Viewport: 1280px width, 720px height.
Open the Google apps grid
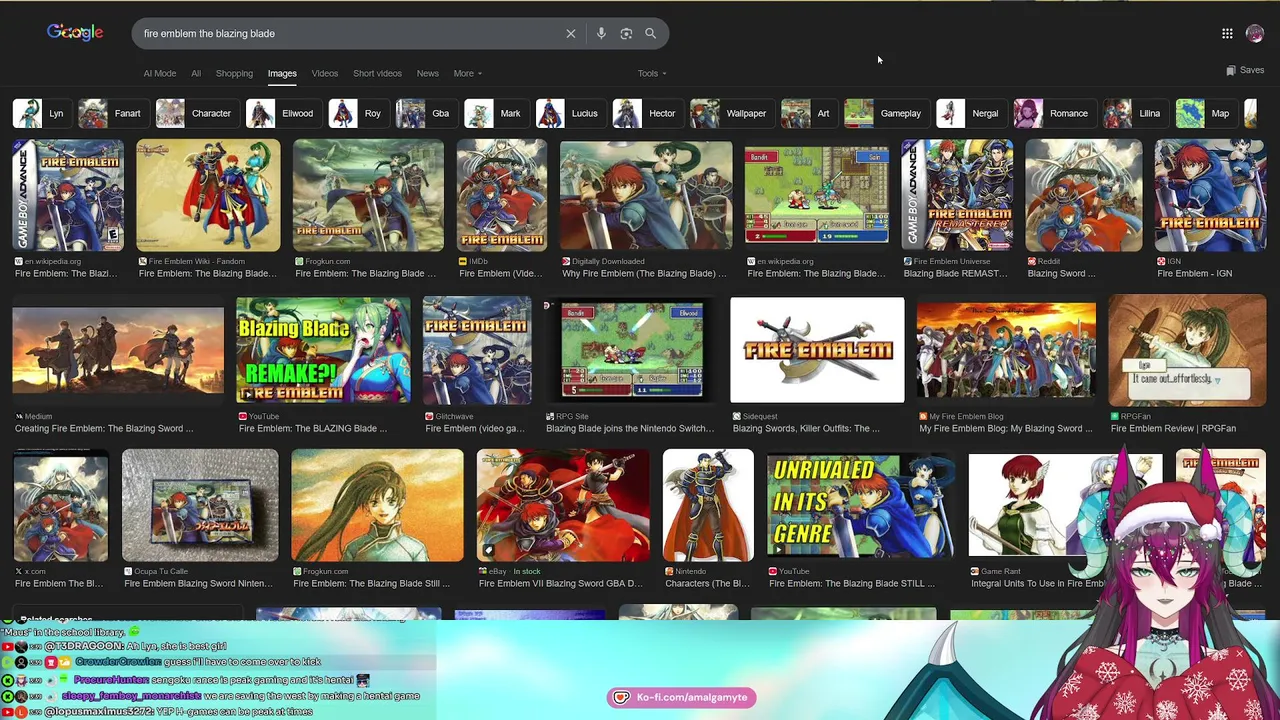click(1227, 34)
